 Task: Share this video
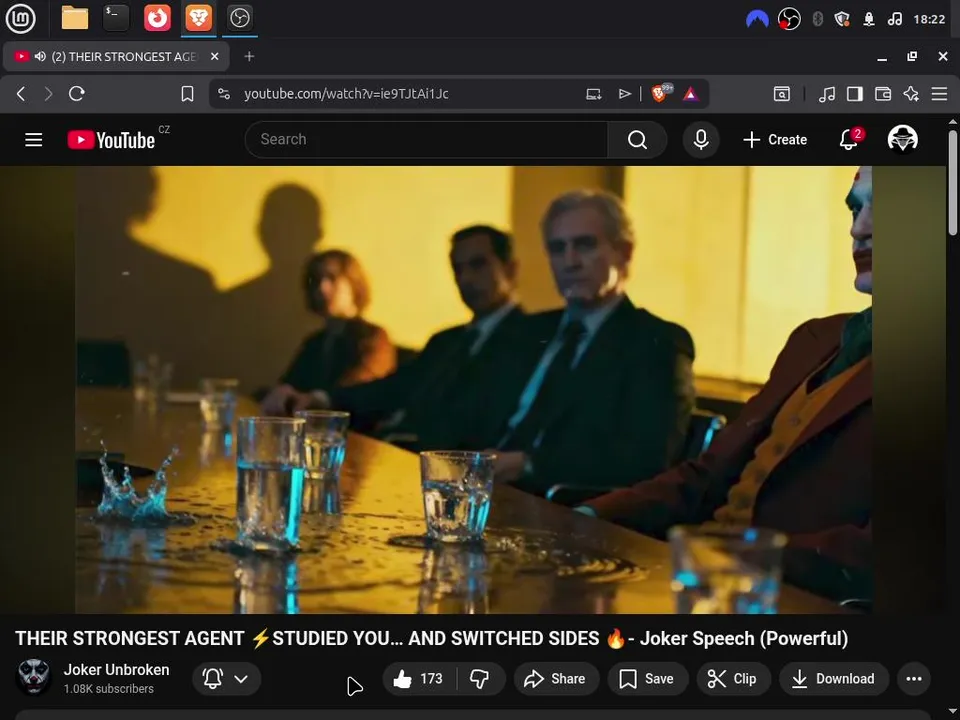pos(556,678)
